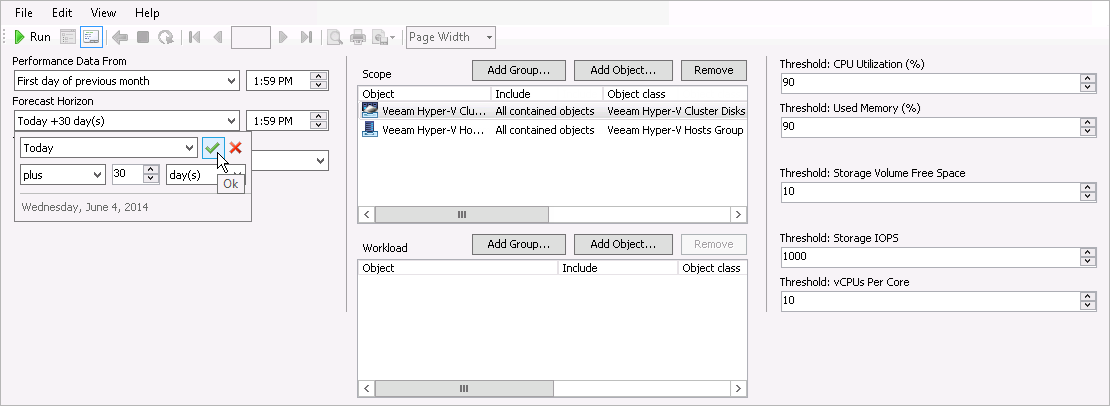The height and width of the screenshot is (406, 1110).
Task: Open the View menu
Action: (x=103, y=13)
